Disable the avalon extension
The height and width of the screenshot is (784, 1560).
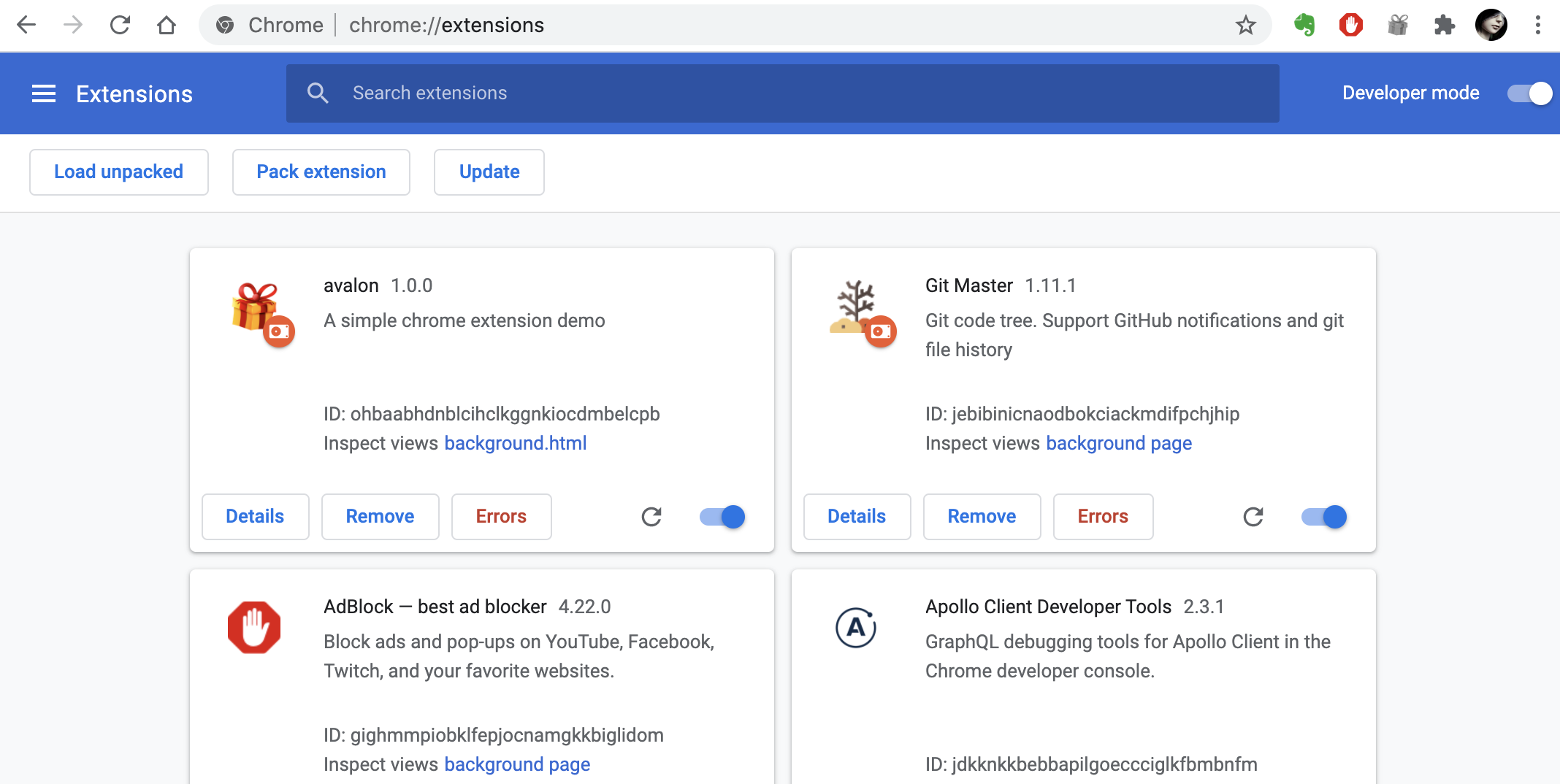(x=722, y=517)
